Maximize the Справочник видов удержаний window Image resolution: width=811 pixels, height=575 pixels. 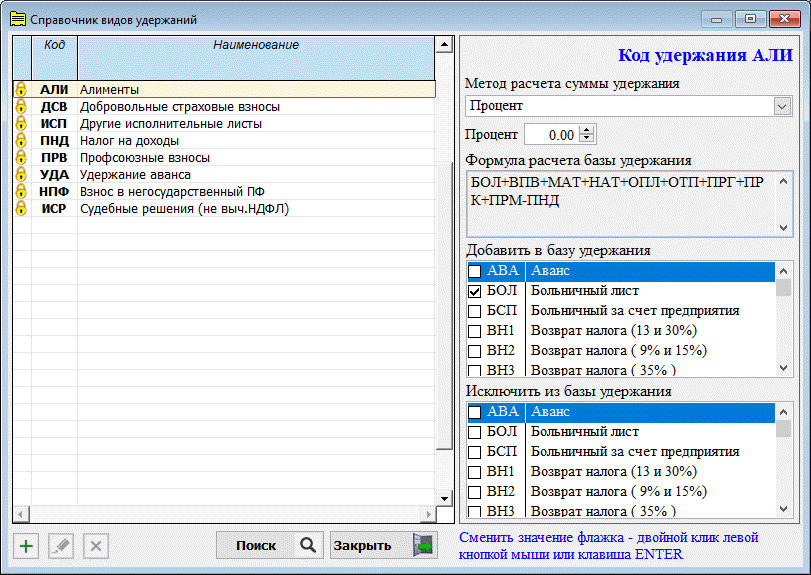click(750, 19)
